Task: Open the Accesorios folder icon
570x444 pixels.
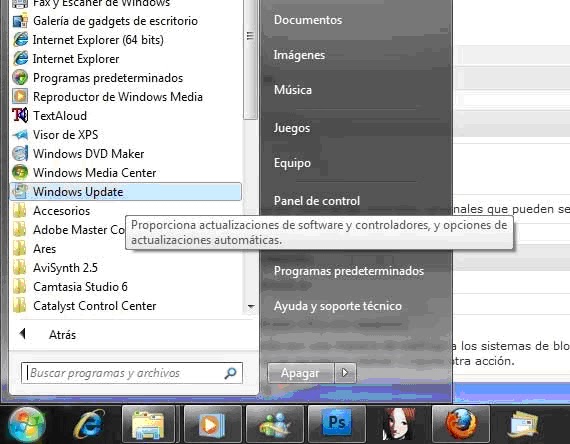Action: [x=20, y=211]
